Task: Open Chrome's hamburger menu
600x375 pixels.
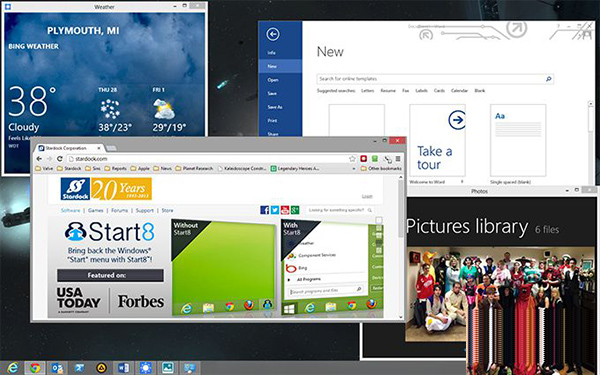Action: pyautogui.click(x=398, y=159)
